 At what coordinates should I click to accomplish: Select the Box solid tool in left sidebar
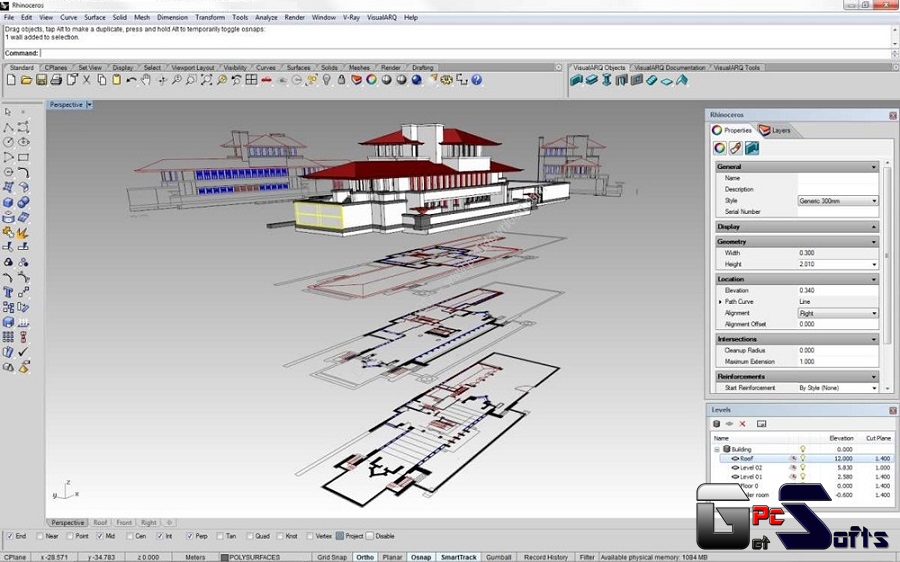[8, 202]
